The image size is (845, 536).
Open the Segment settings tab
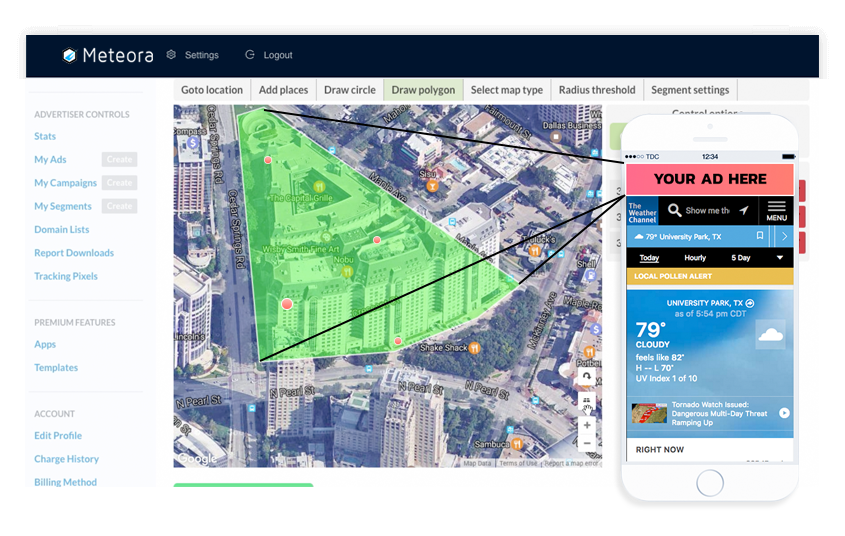click(x=690, y=90)
